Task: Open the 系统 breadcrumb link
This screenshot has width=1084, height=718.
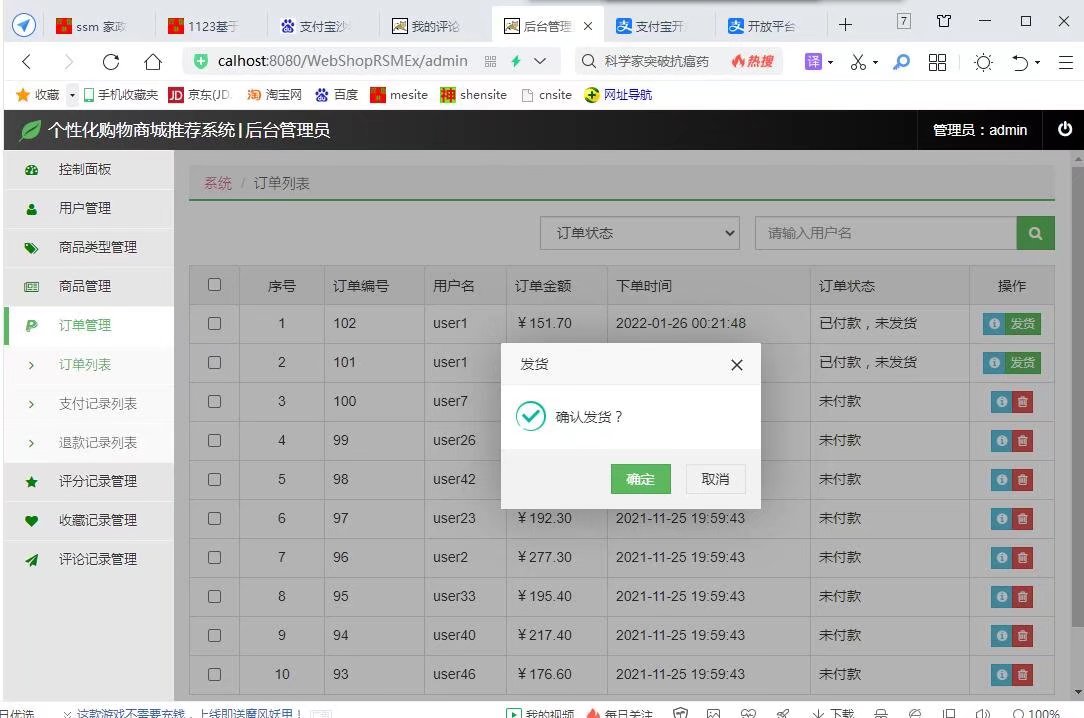Action: coord(217,183)
